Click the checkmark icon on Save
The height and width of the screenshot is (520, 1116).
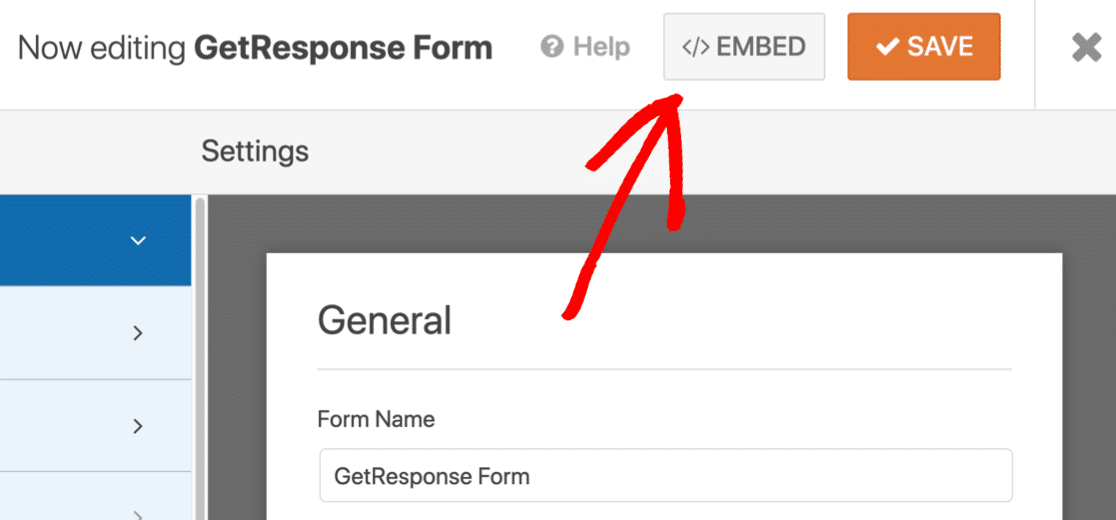888,47
